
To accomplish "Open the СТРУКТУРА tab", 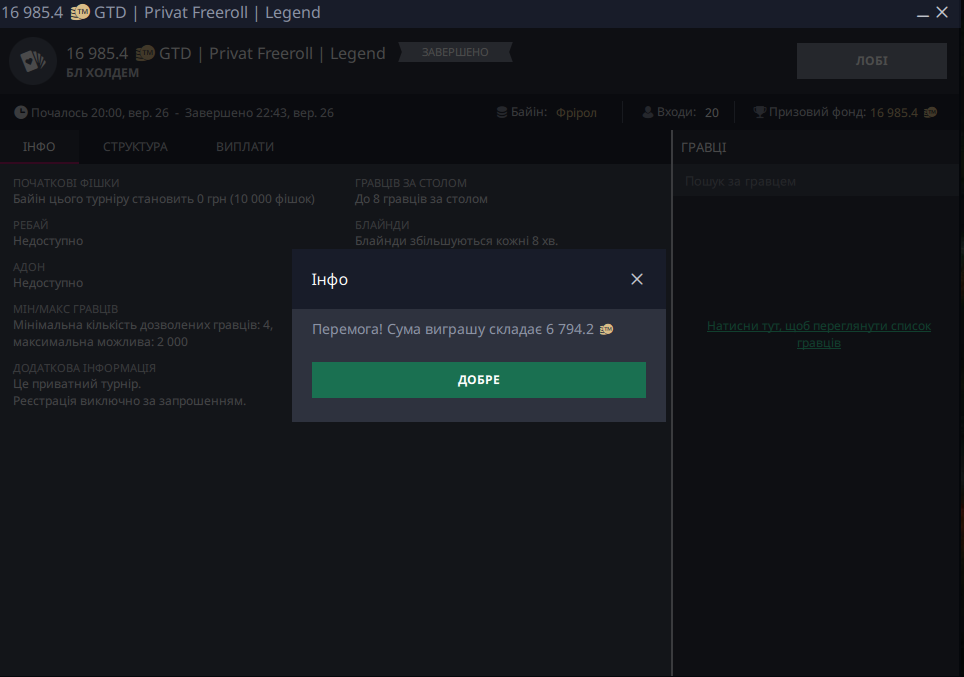I will click(135, 147).
